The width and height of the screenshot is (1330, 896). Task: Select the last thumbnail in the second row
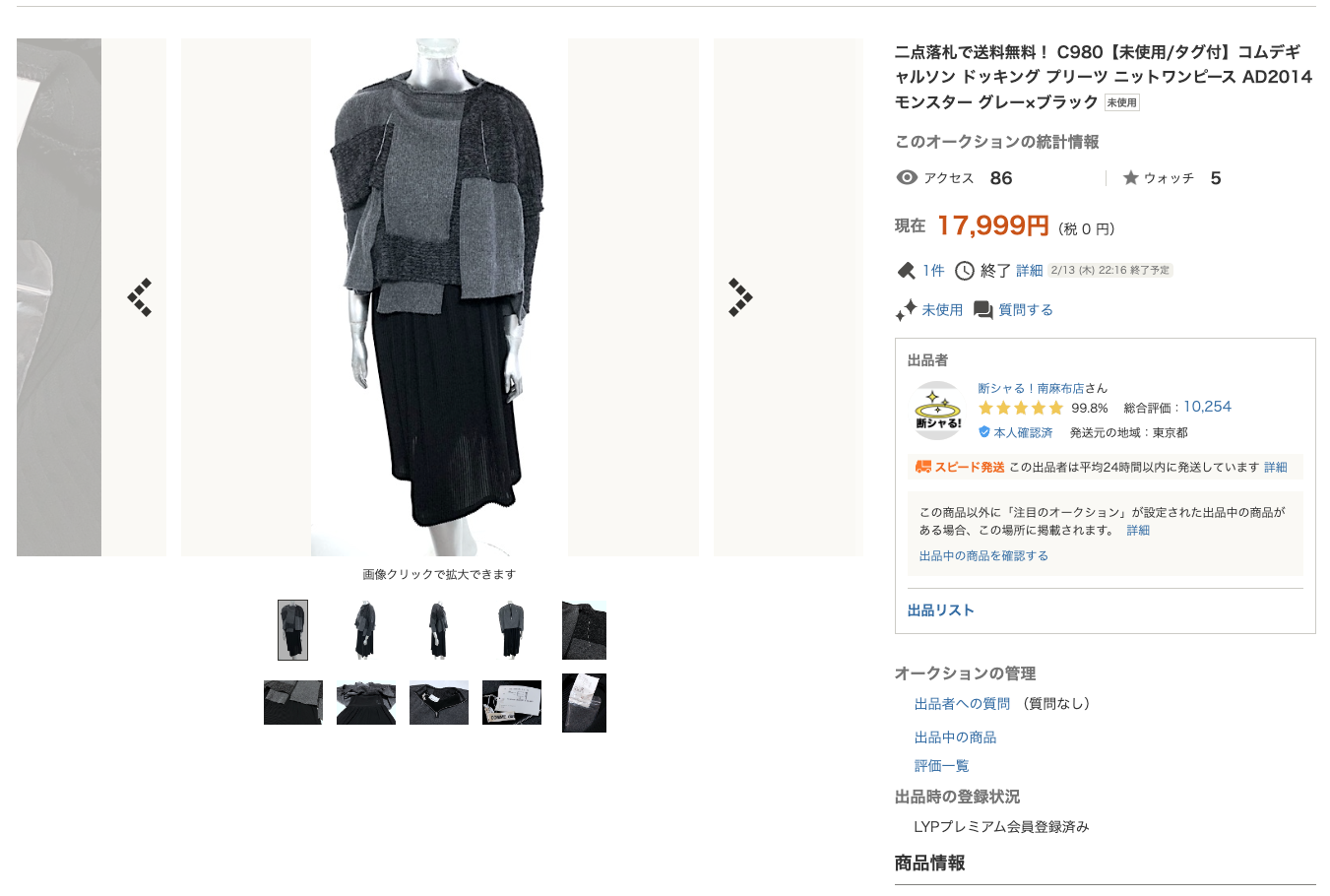pyautogui.click(x=584, y=703)
